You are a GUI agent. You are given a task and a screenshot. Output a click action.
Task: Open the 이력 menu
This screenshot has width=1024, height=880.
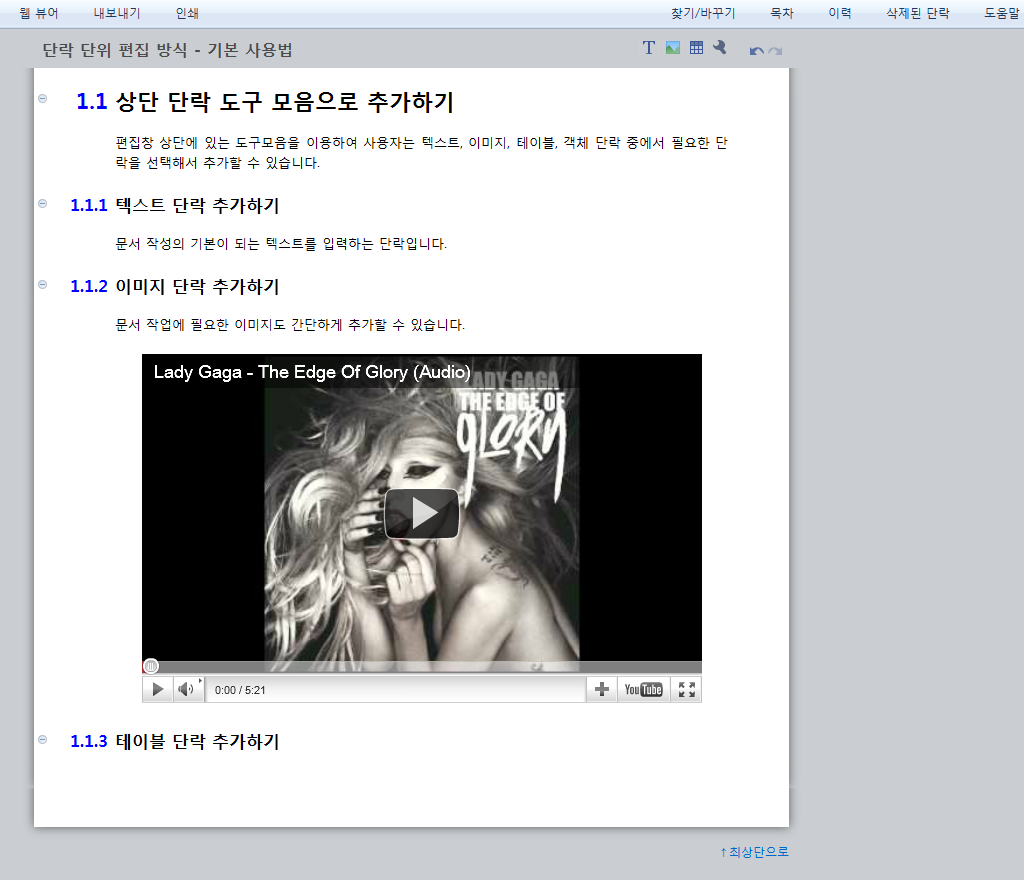(x=840, y=13)
